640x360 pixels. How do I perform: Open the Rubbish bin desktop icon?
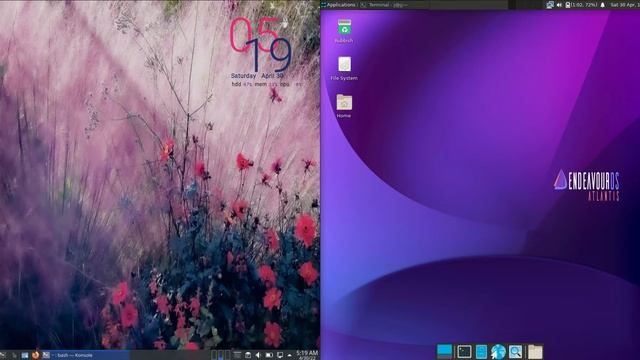[x=344, y=31]
